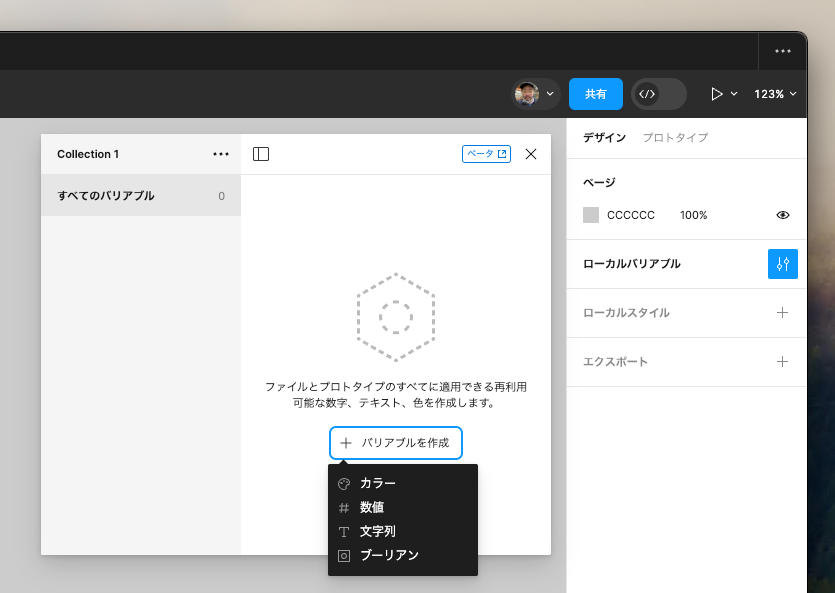Select すべてのバリアブル in the collection sidebar
Viewport: 835px width, 593px height.
tap(107, 196)
